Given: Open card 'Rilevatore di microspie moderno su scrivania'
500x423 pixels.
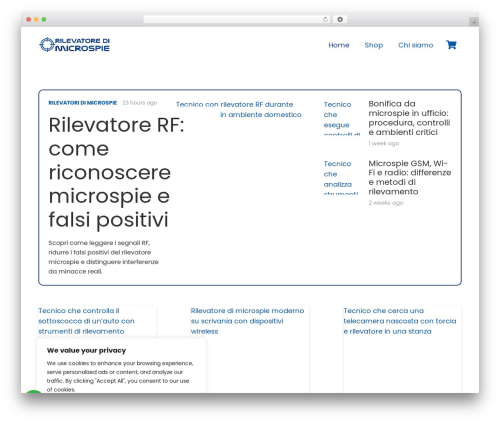Looking at the screenshot, I should (247, 321).
